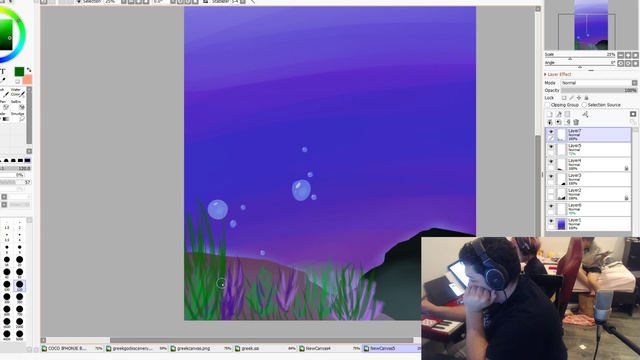
Task: Click the canvas horizontal scrollbar
Action: click(x=262, y=340)
